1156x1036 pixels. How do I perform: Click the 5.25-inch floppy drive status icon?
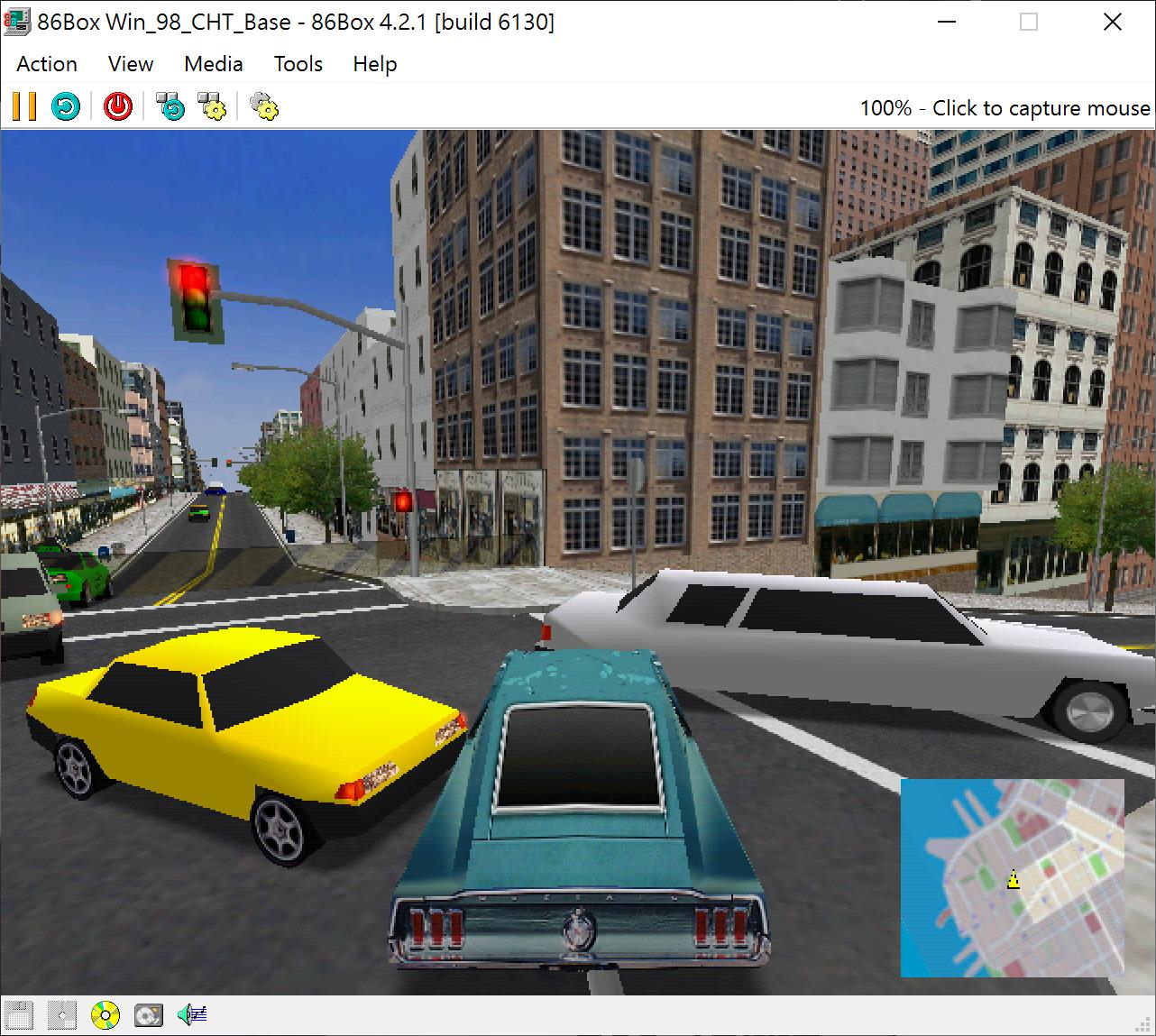tap(62, 1015)
